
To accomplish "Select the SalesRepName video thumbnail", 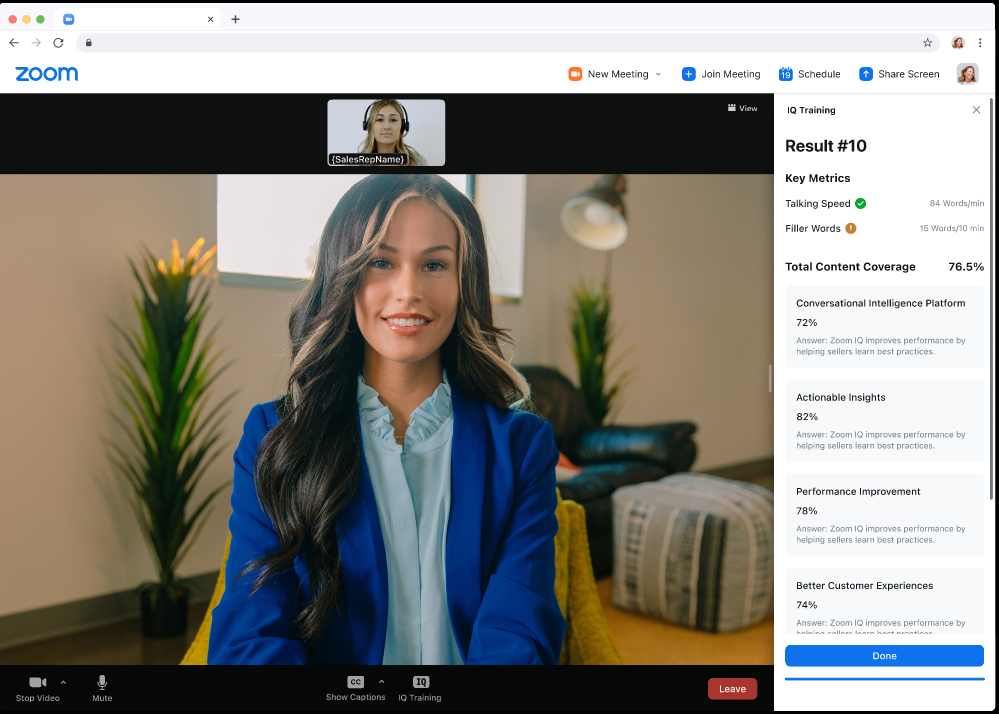I will coord(386,132).
